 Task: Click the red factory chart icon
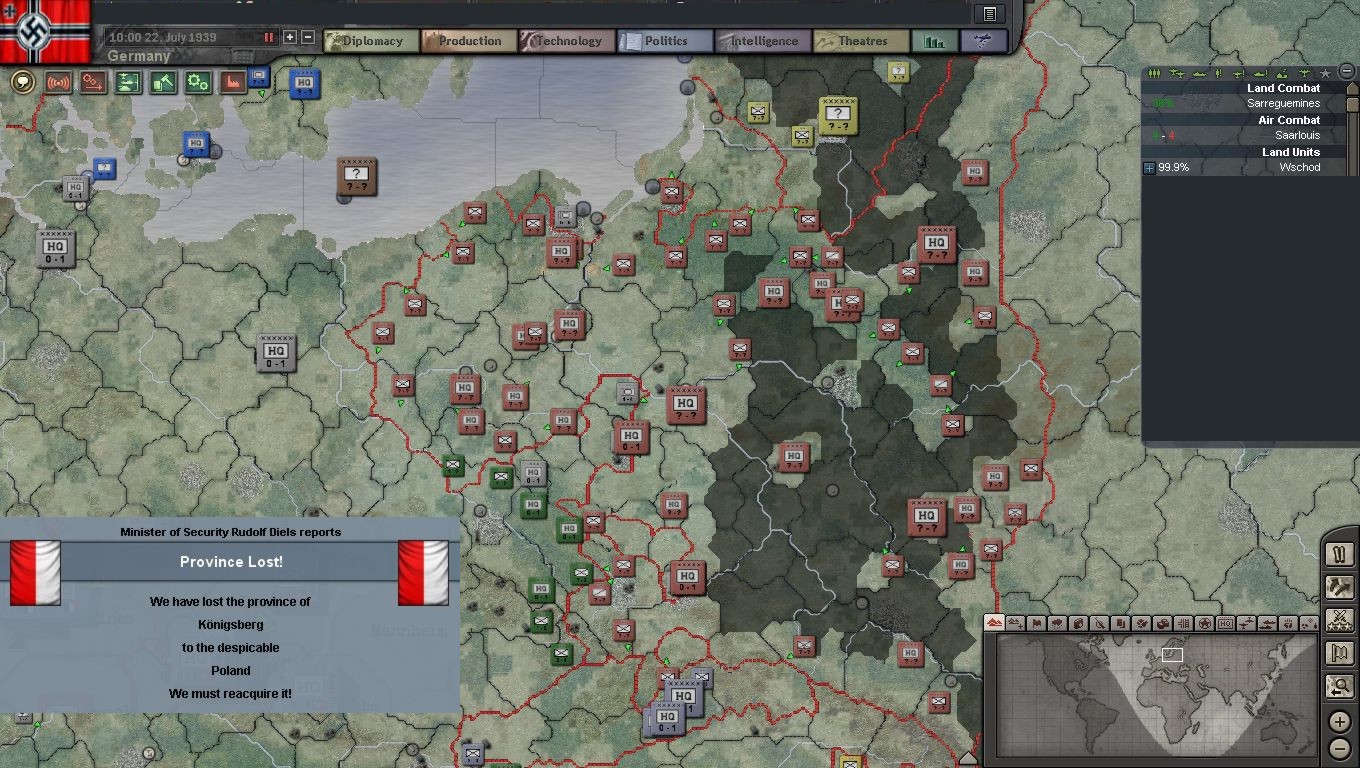(x=233, y=82)
